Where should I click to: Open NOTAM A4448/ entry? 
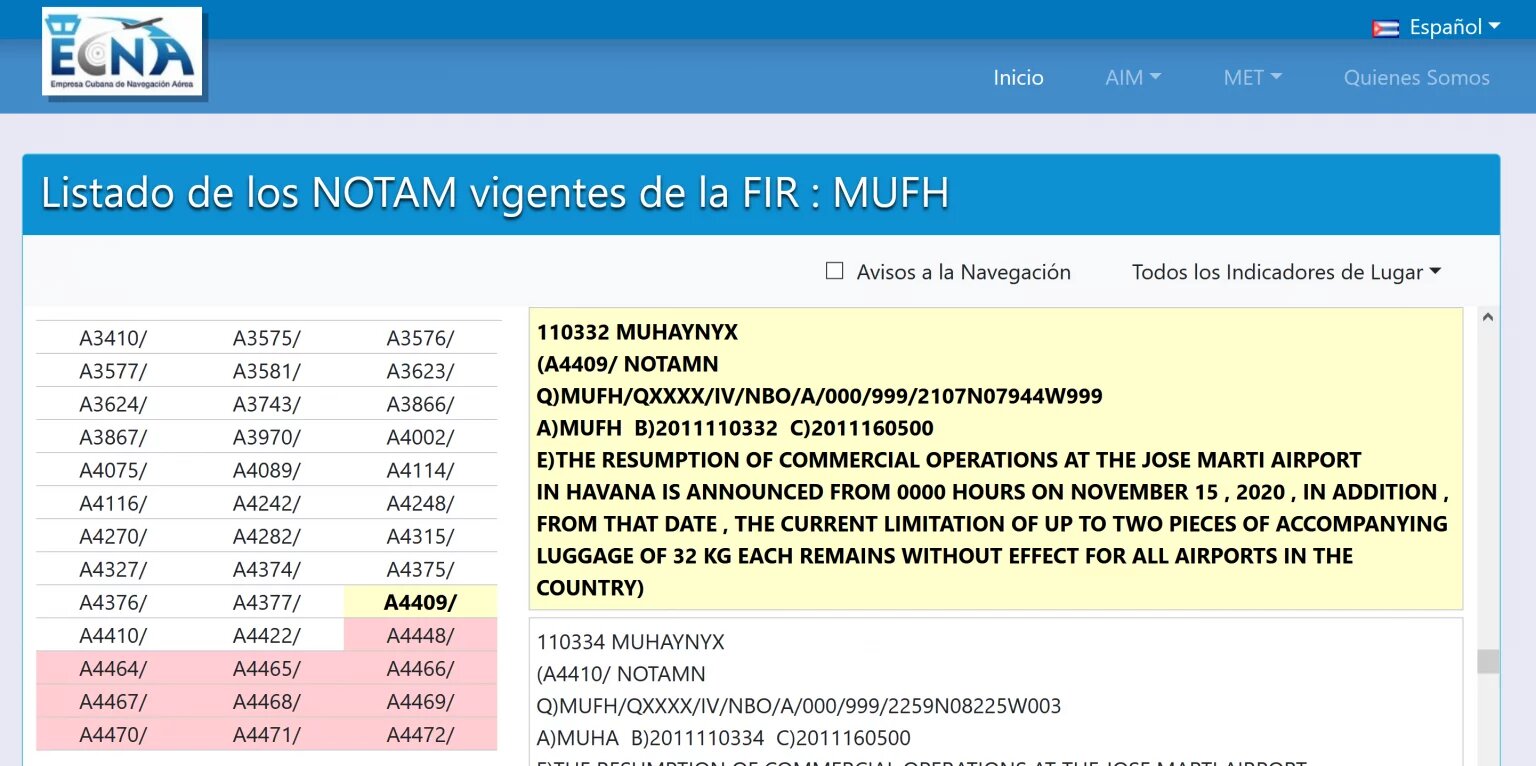point(420,635)
